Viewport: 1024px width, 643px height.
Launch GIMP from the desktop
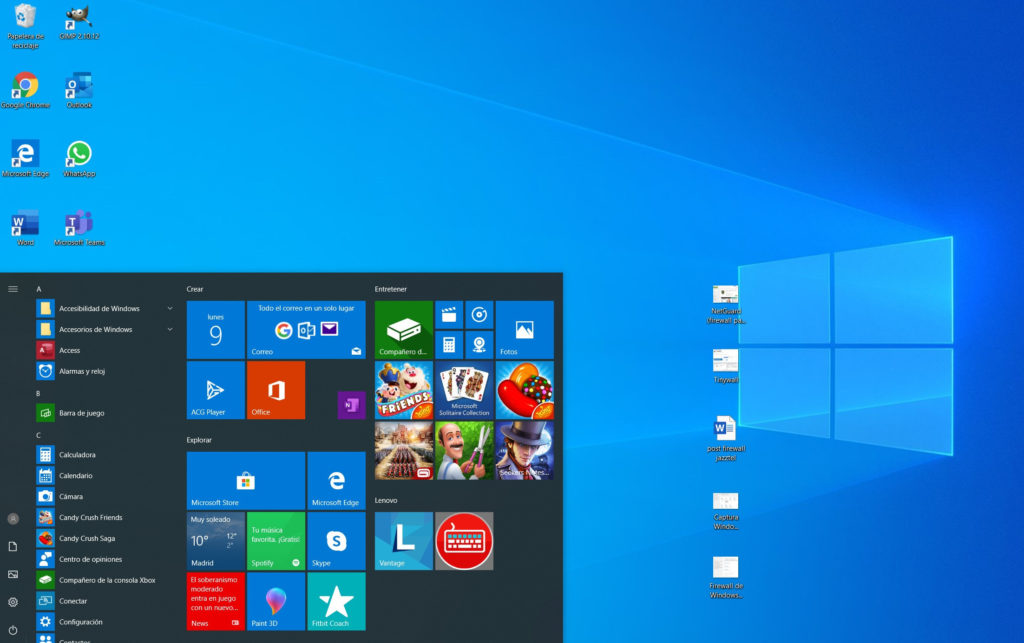(78, 18)
